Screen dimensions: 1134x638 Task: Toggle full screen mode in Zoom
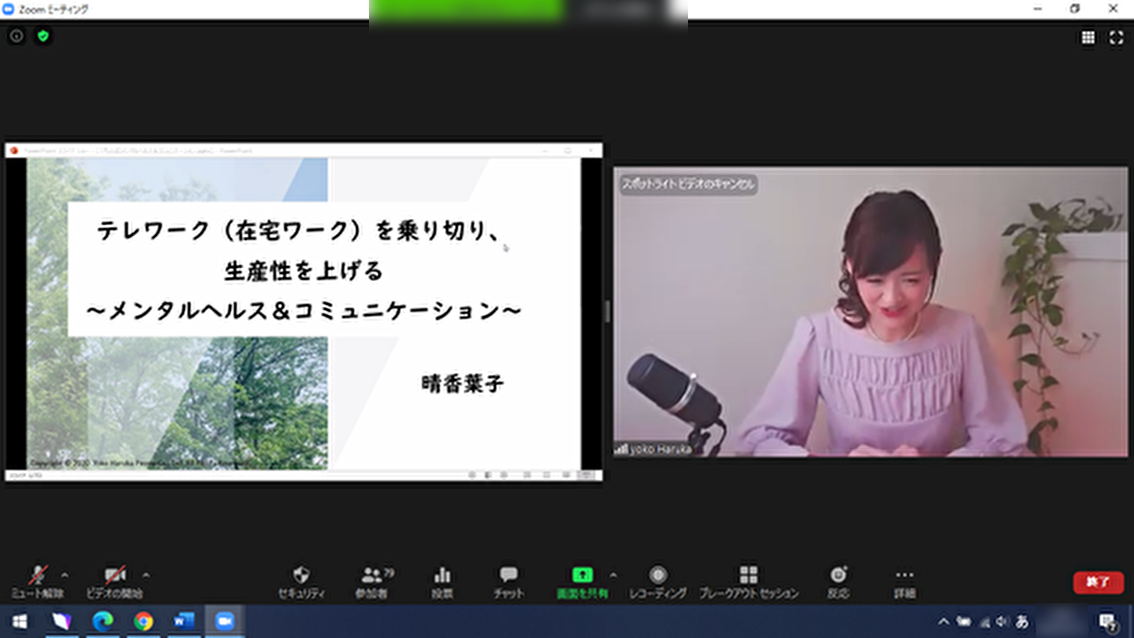click(x=1116, y=38)
